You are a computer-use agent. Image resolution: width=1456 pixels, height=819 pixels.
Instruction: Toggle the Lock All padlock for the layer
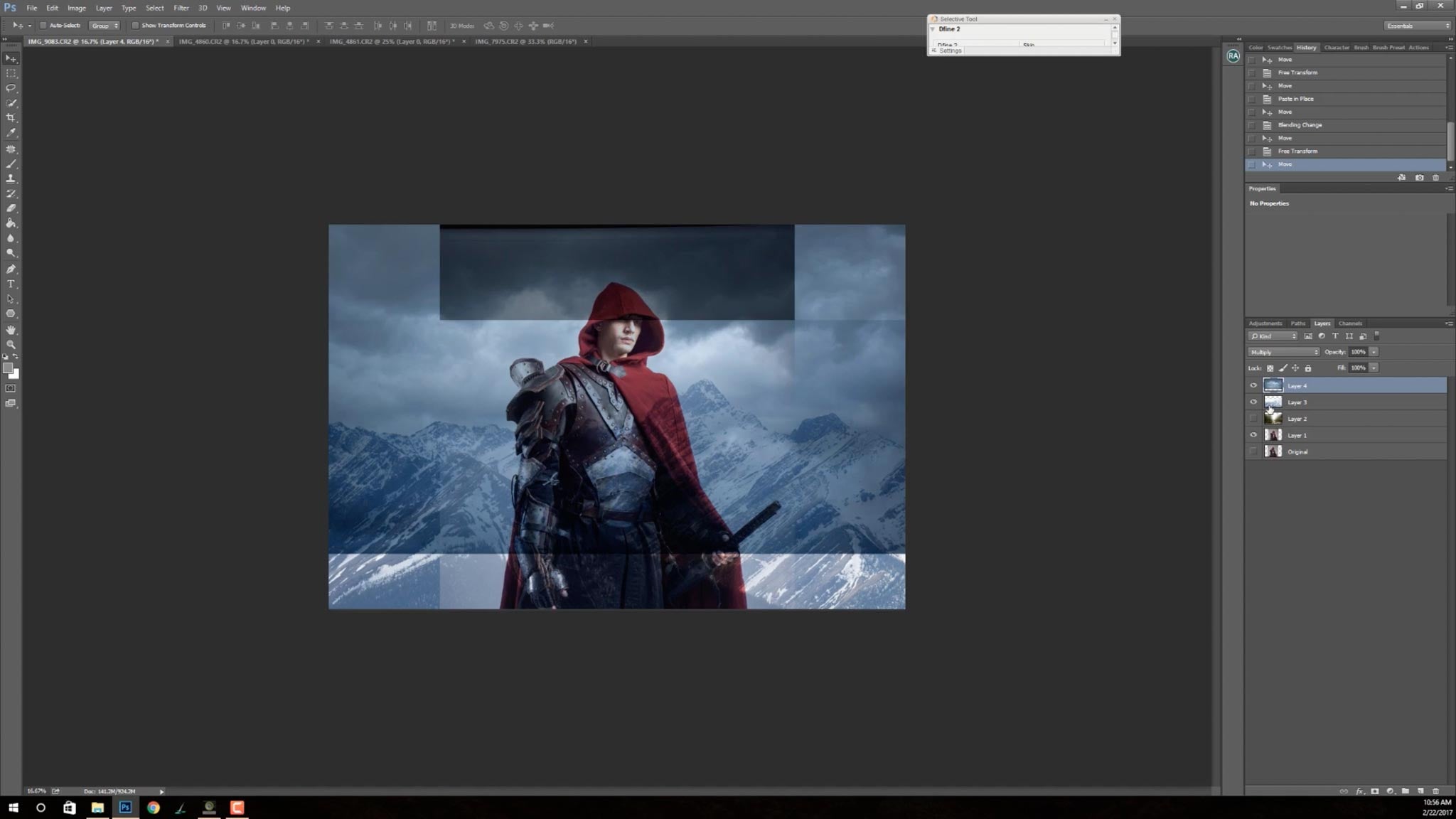click(x=1308, y=368)
